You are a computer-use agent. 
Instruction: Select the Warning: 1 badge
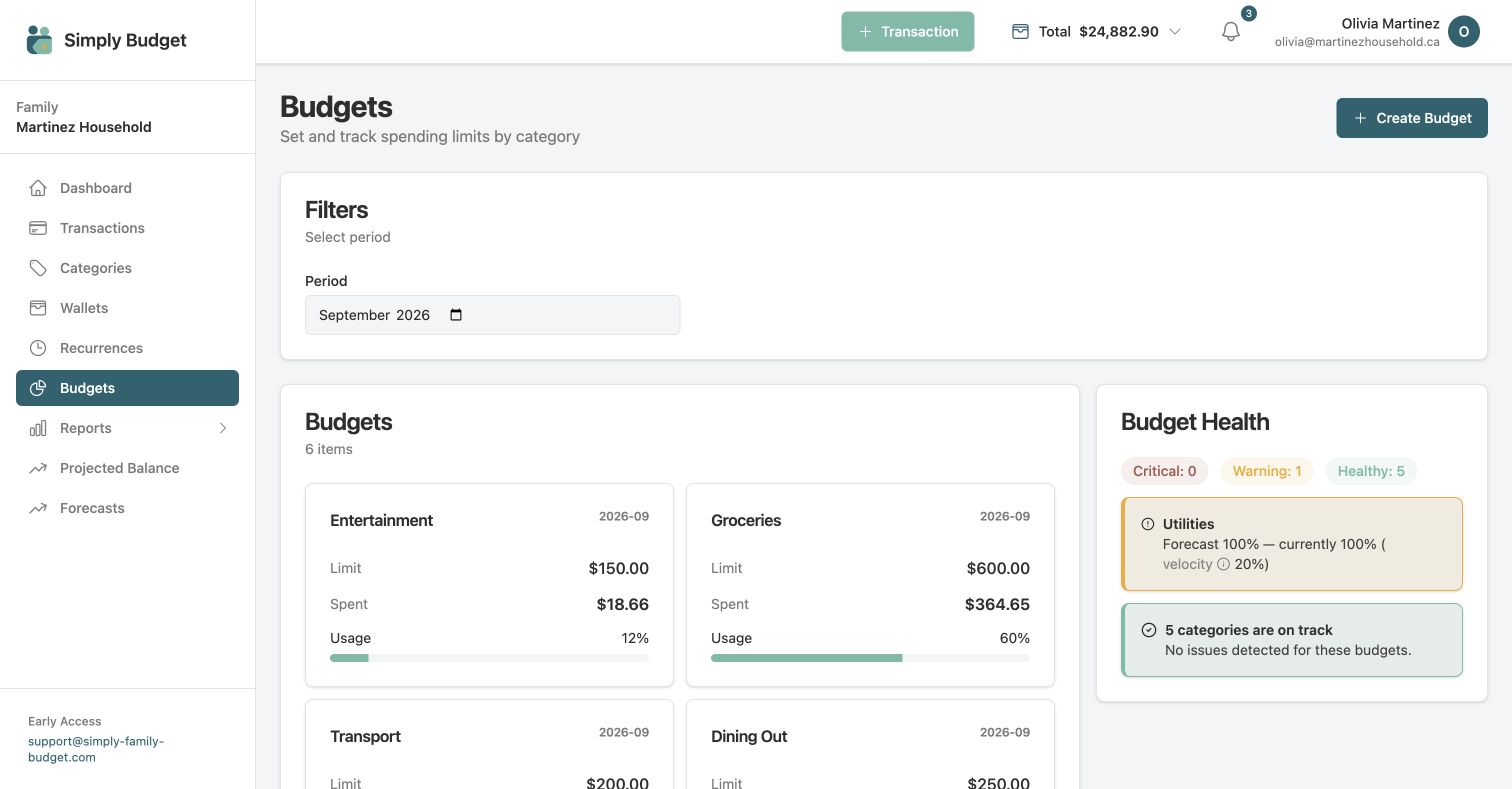[1266, 471]
